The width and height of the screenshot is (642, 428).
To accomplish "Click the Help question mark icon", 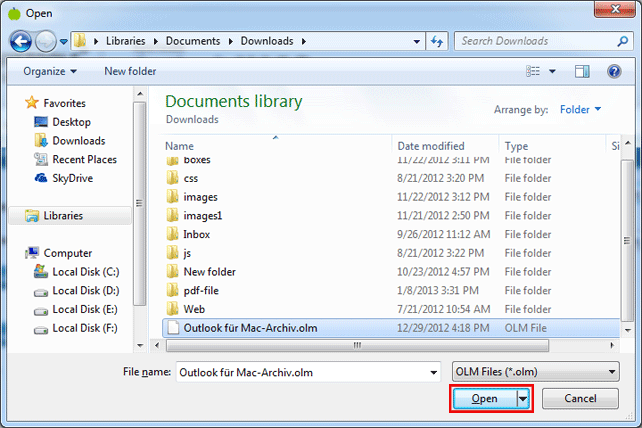I will pyautogui.click(x=614, y=72).
